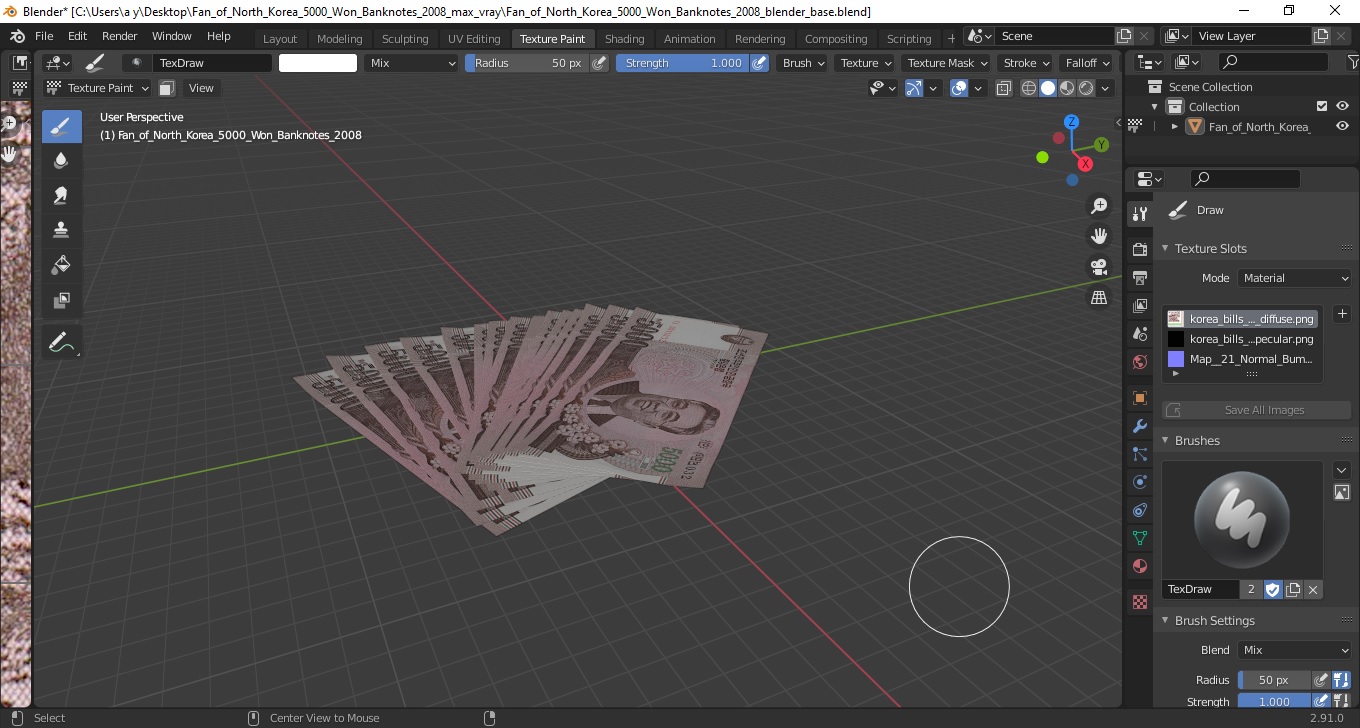Toggle X-ray view in viewport header
The height and width of the screenshot is (728, 1360).
click(1004, 88)
